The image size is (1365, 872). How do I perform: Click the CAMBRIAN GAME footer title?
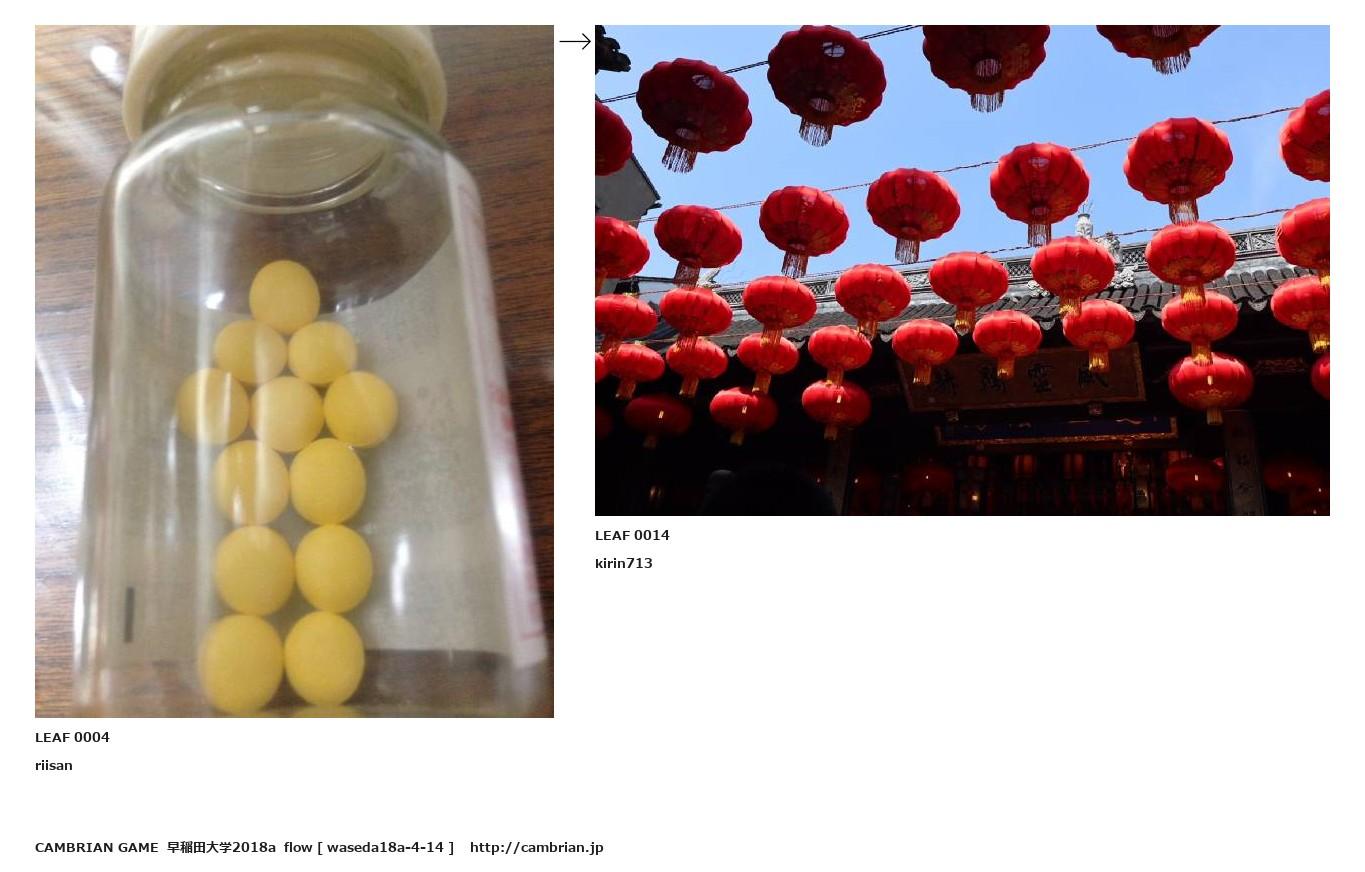tap(97, 847)
